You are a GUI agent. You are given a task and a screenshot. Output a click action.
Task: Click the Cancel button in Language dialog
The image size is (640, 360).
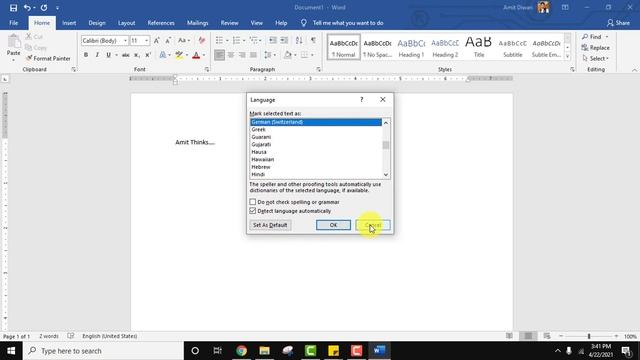tap(373, 225)
